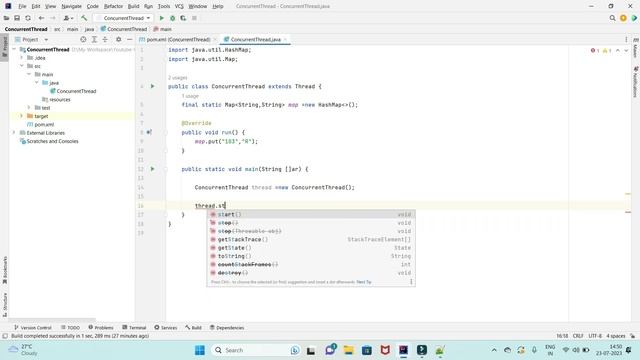640x360 pixels.
Task: Click the Select Opened File target icon
Action: tap(83, 40)
